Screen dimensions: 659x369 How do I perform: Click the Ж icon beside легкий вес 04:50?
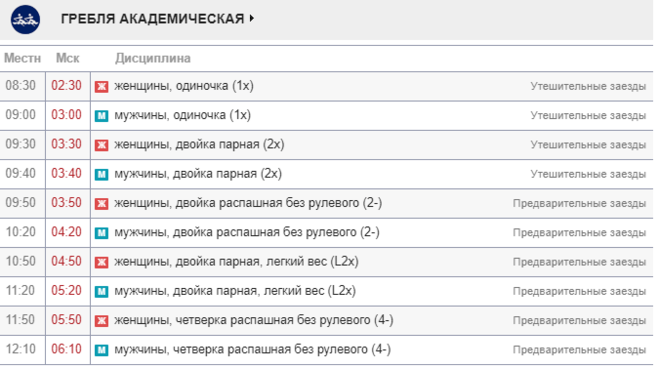pos(101,262)
